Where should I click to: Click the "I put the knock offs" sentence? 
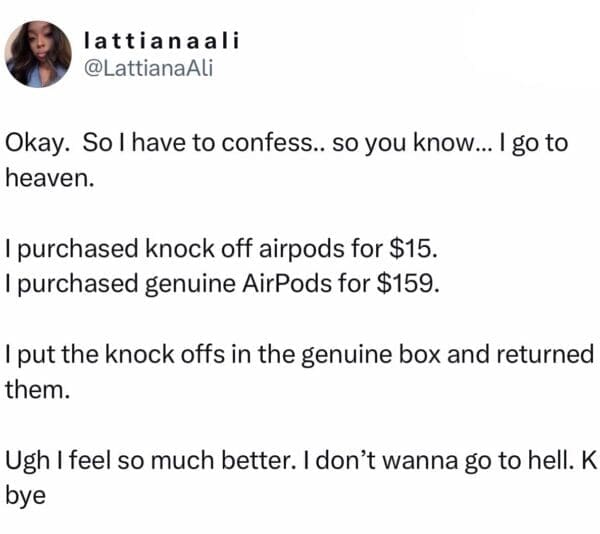(x=300, y=356)
